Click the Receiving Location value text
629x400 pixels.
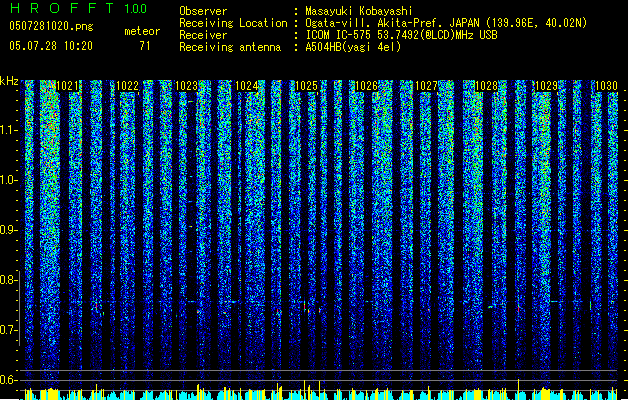[446, 23]
